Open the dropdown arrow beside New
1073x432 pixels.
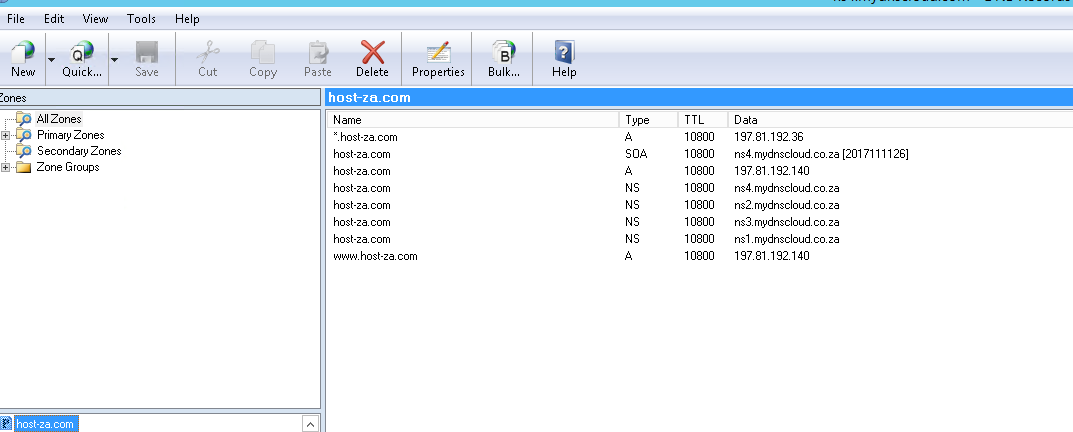[51, 60]
